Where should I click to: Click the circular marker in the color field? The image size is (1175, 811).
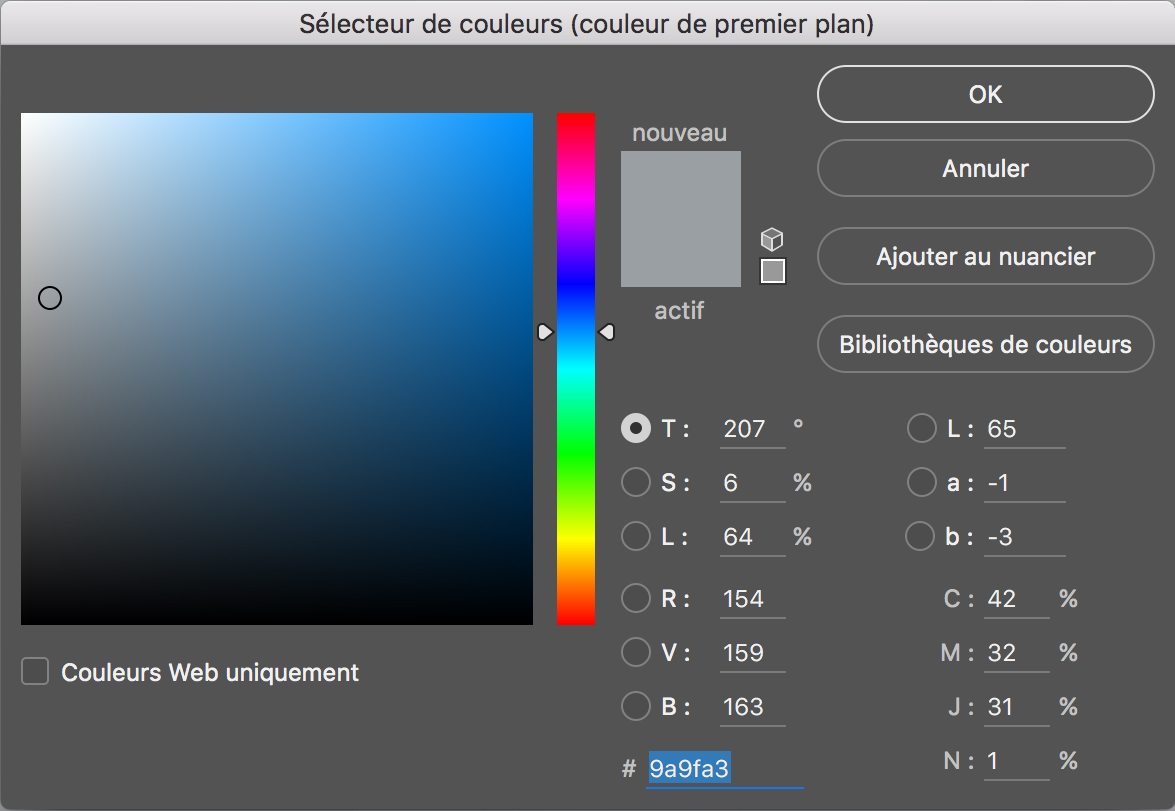pyautogui.click(x=50, y=298)
